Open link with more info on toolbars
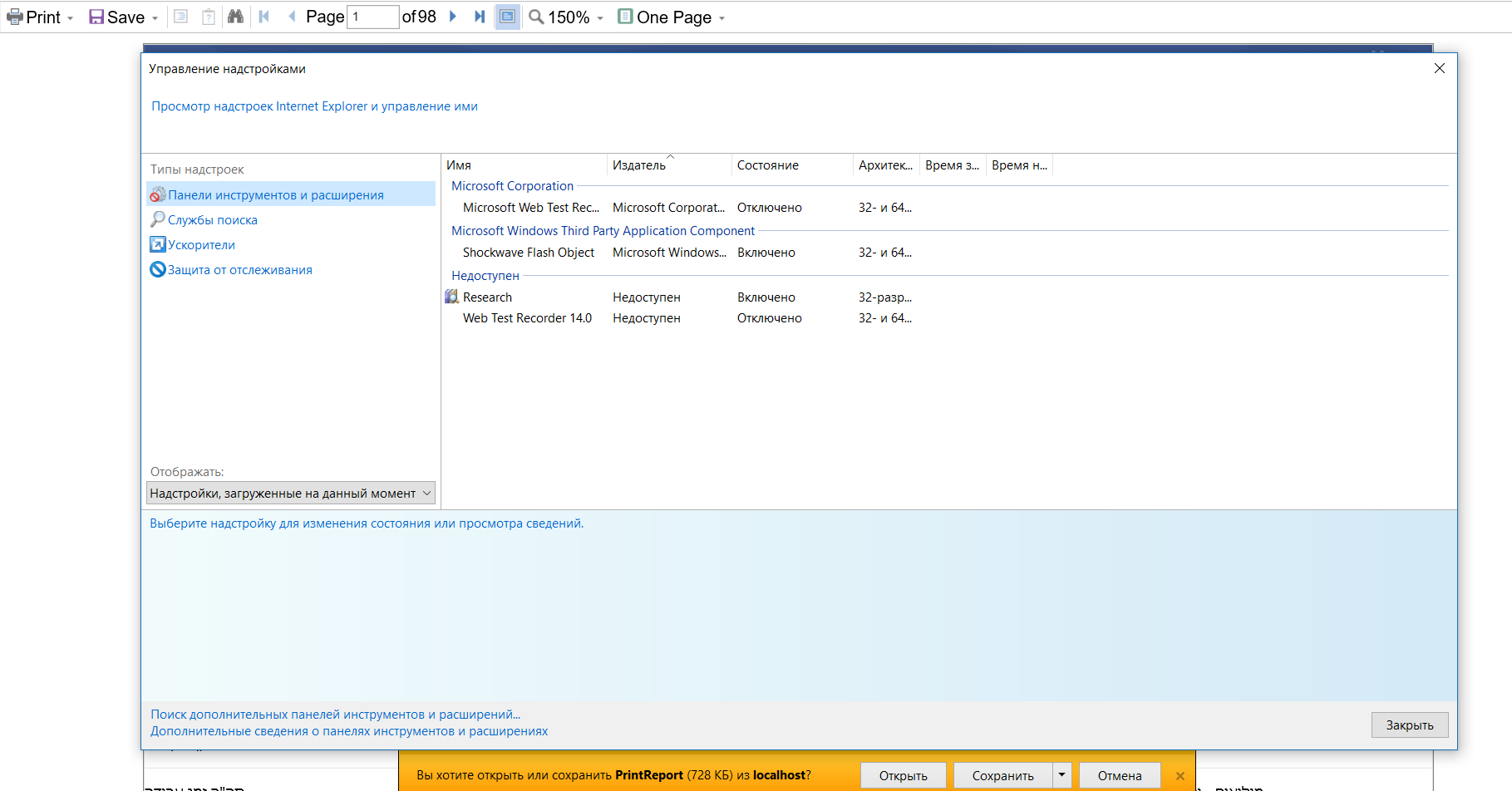 [x=349, y=731]
